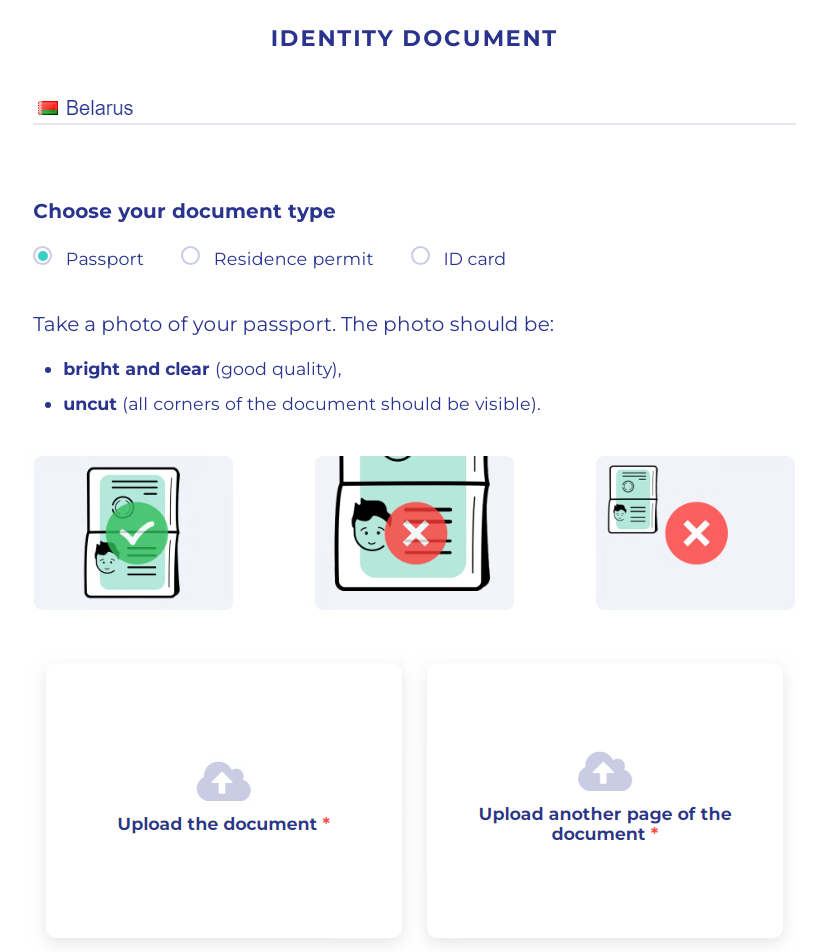
Task: Click the Passport text label
Action: pyautogui.click(x=104, y=259)
